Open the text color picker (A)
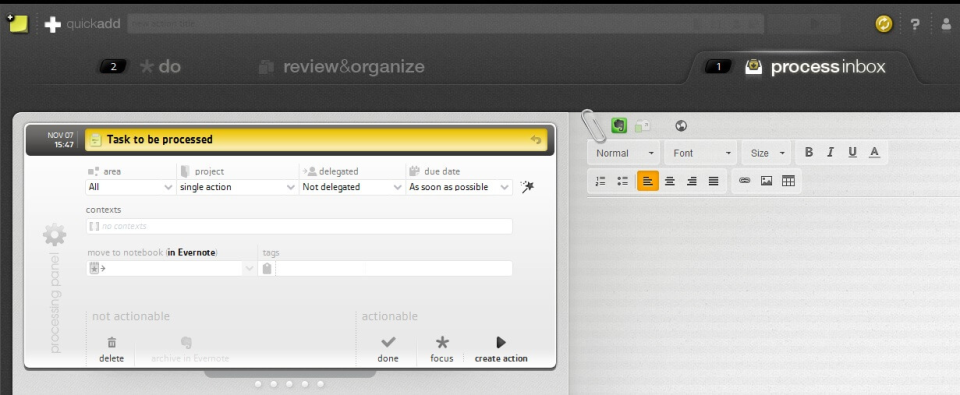The image size is (960, 395). pyautogui.click(x=874, y=152)
